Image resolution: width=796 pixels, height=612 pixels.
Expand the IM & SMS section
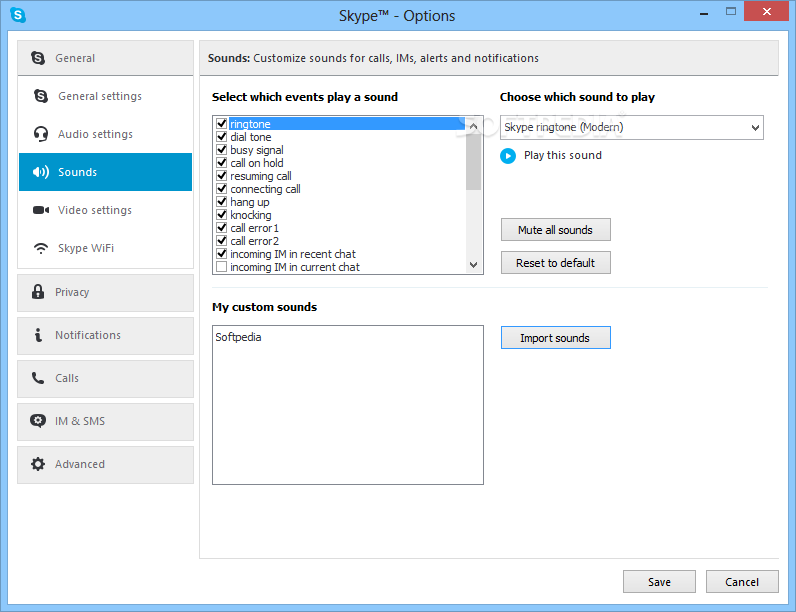pos(106,422)
